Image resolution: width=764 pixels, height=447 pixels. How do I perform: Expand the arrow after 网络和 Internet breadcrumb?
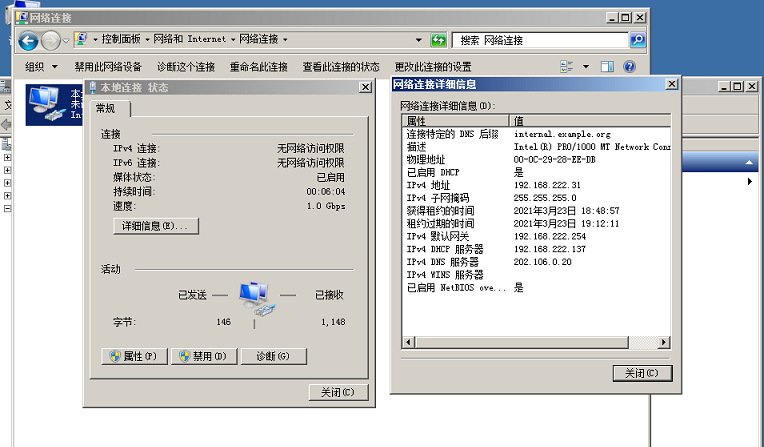tap(233, 39)
